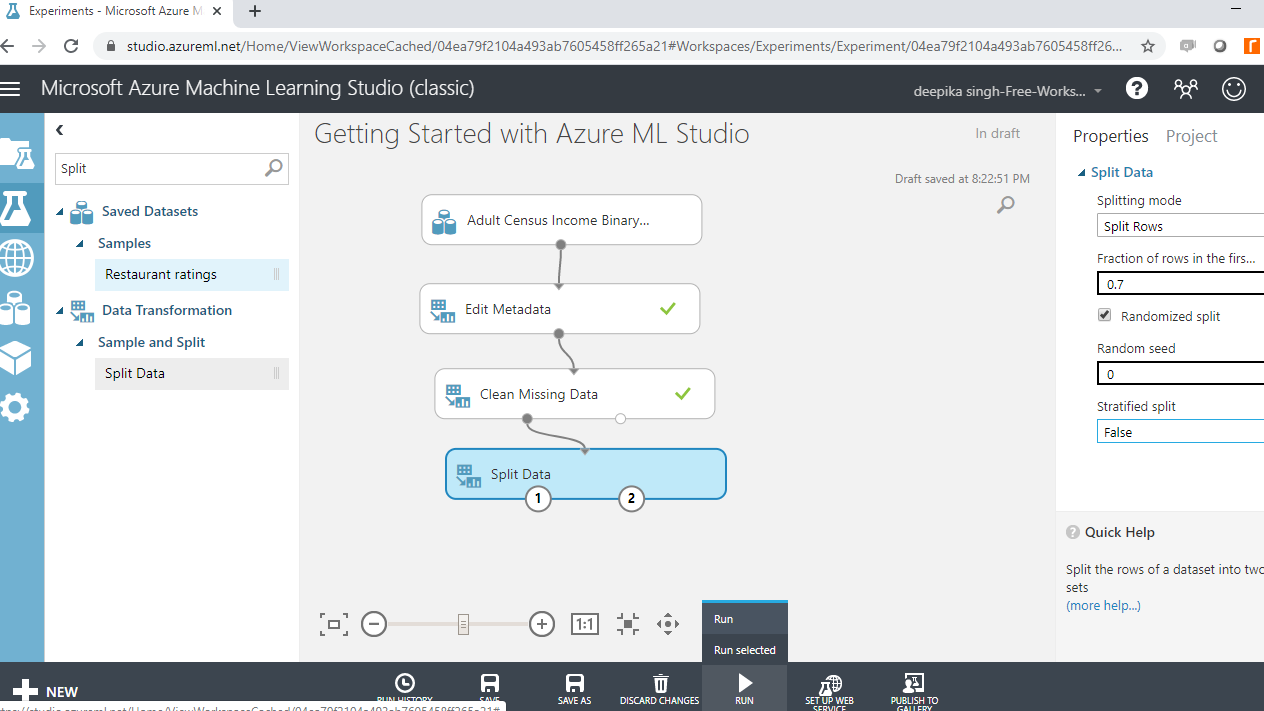Viewport: 1264px width, 711px height.
Task: Select the Experiments browser tab
Action: (x=117, y=12)
